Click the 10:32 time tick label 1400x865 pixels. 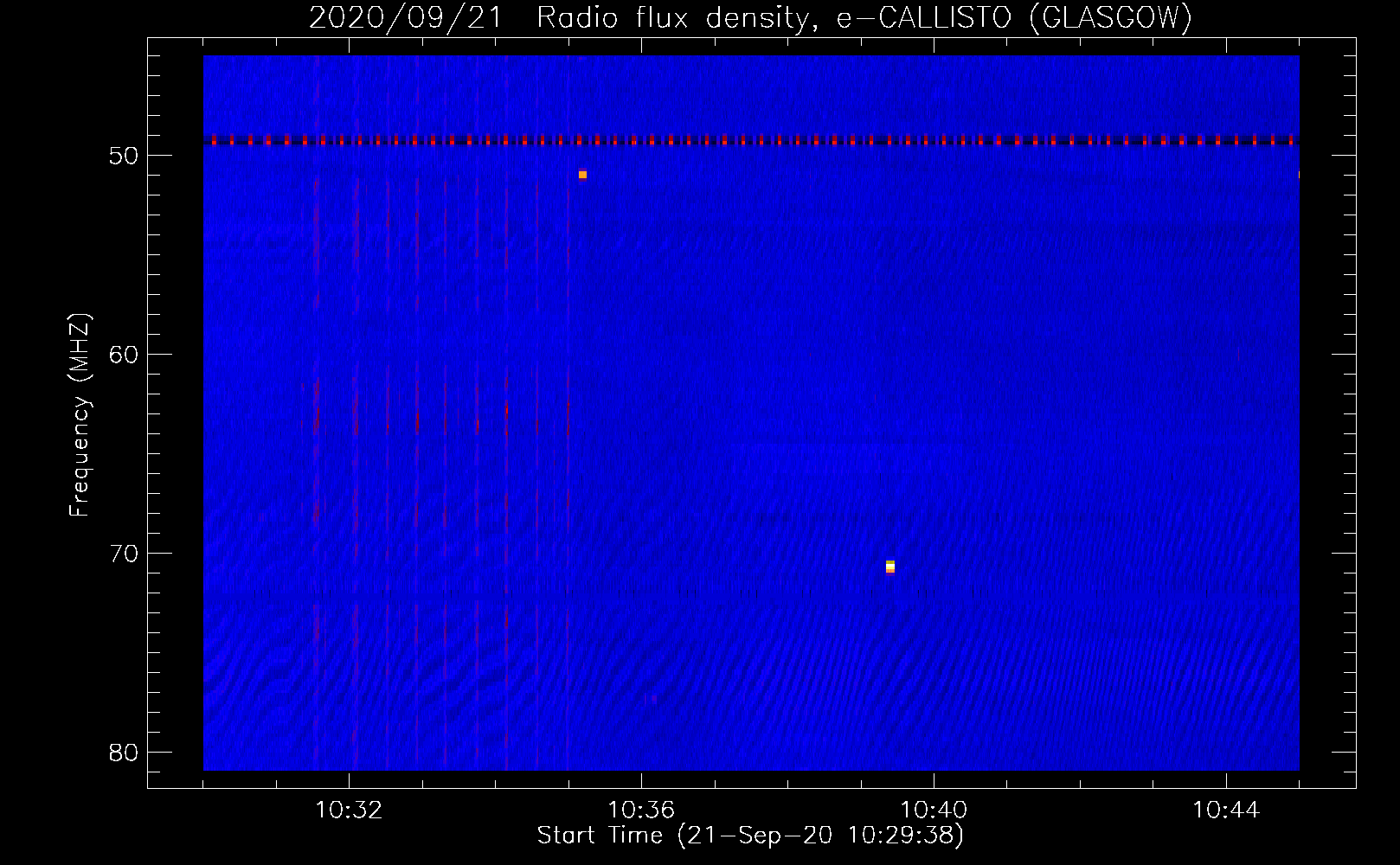(x=350, y=811)
